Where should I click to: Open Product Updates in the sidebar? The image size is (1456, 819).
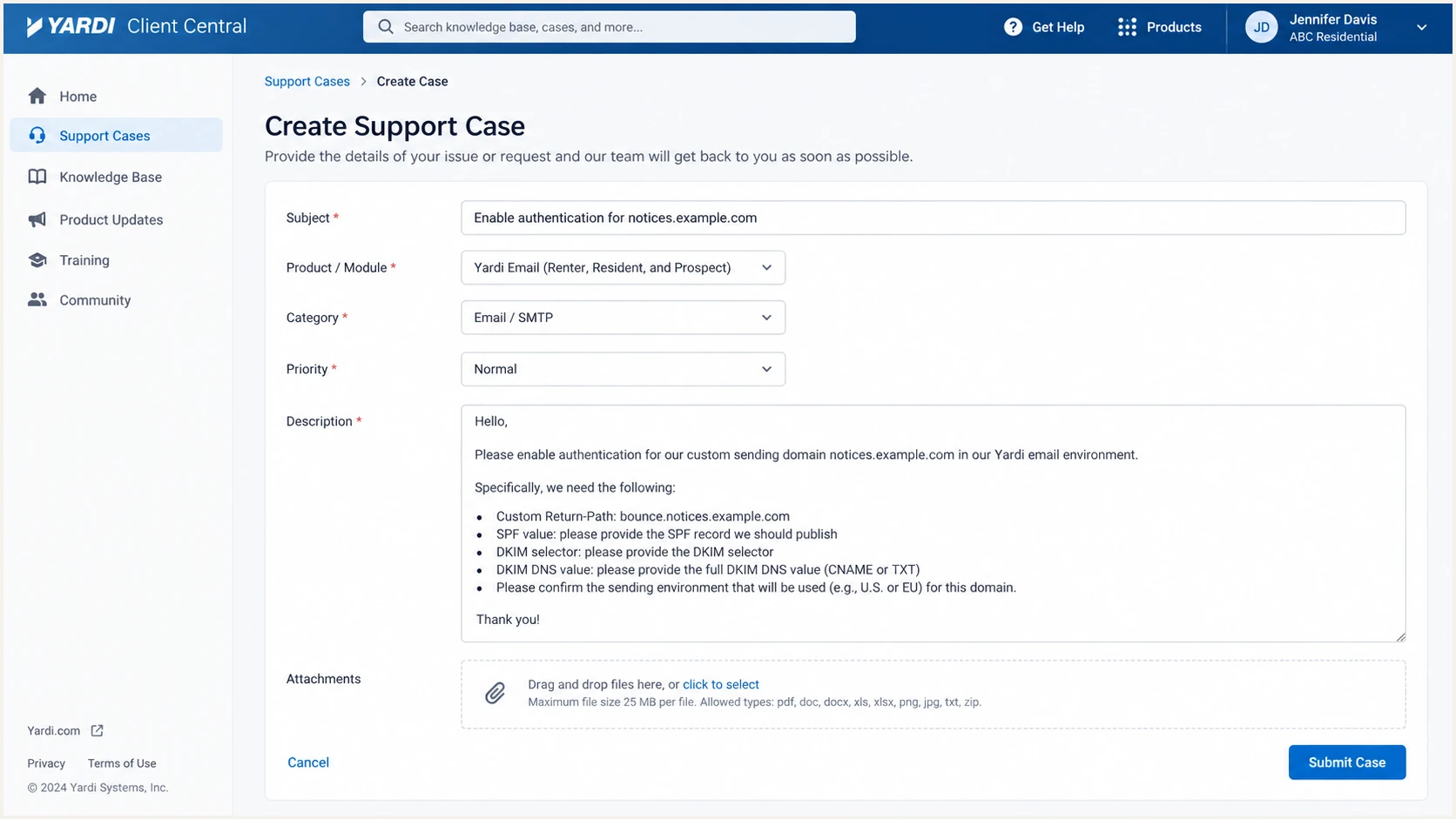[x=116, y=219]
